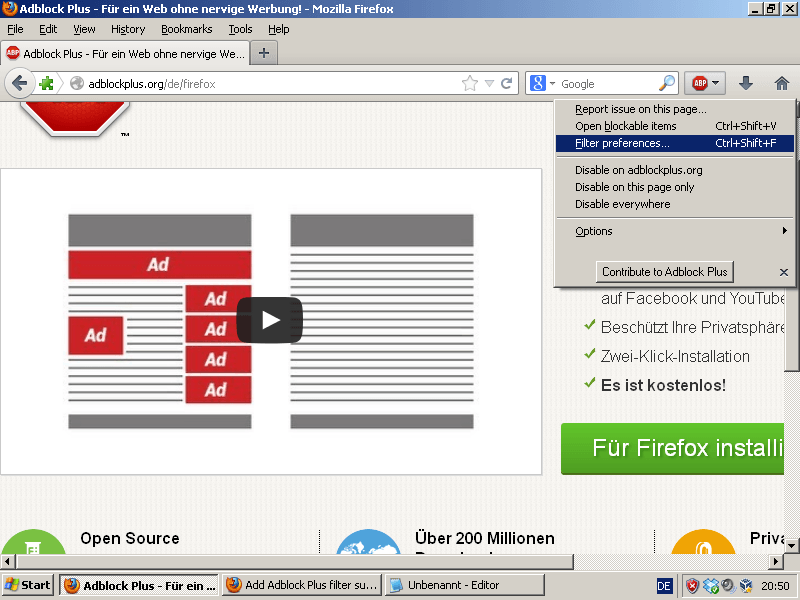Click the blue world map circle icon
This screenshot has height=600, width=800.
pos(368,542)
